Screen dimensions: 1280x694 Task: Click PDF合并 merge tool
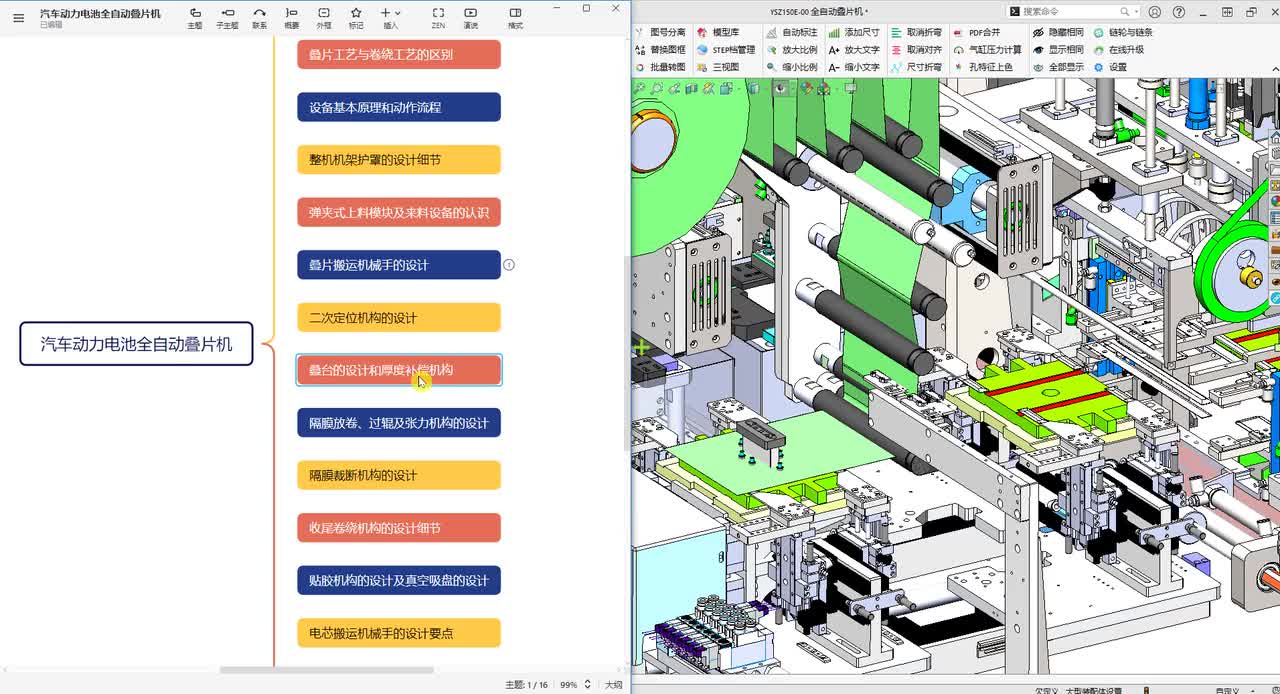(x=977, y=32)
